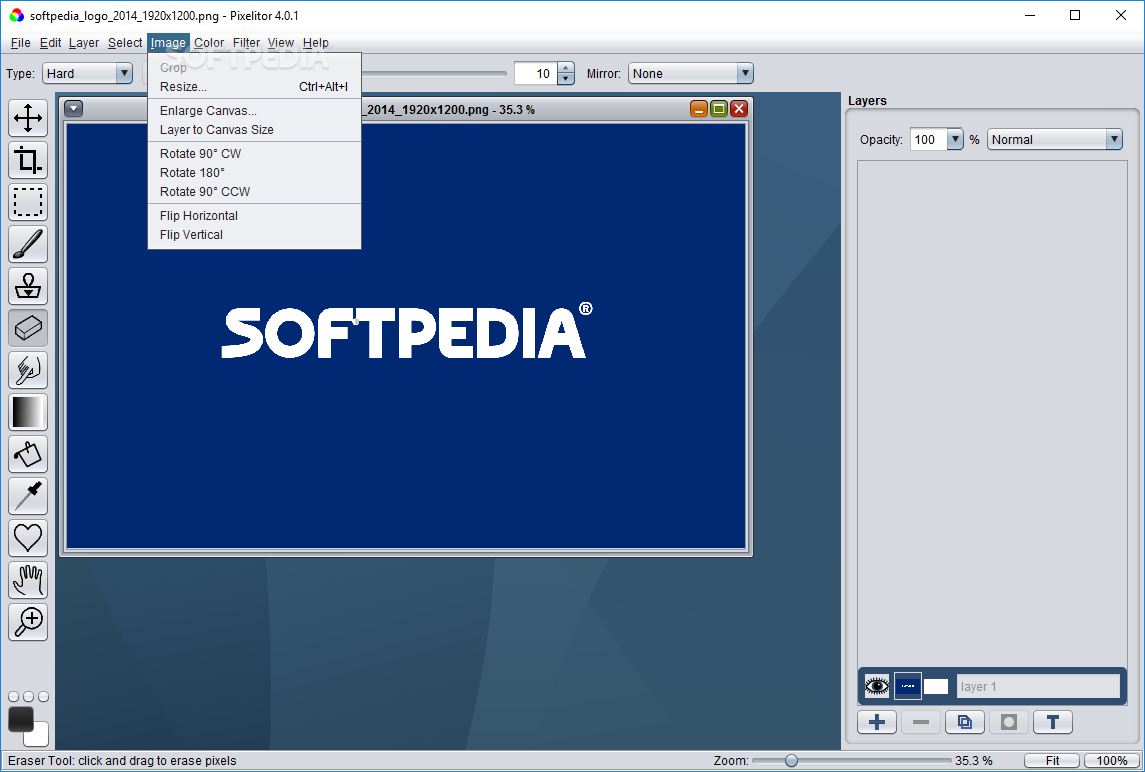Select the Brush tool
The image size is (1145, 772).
pos(28,244)
